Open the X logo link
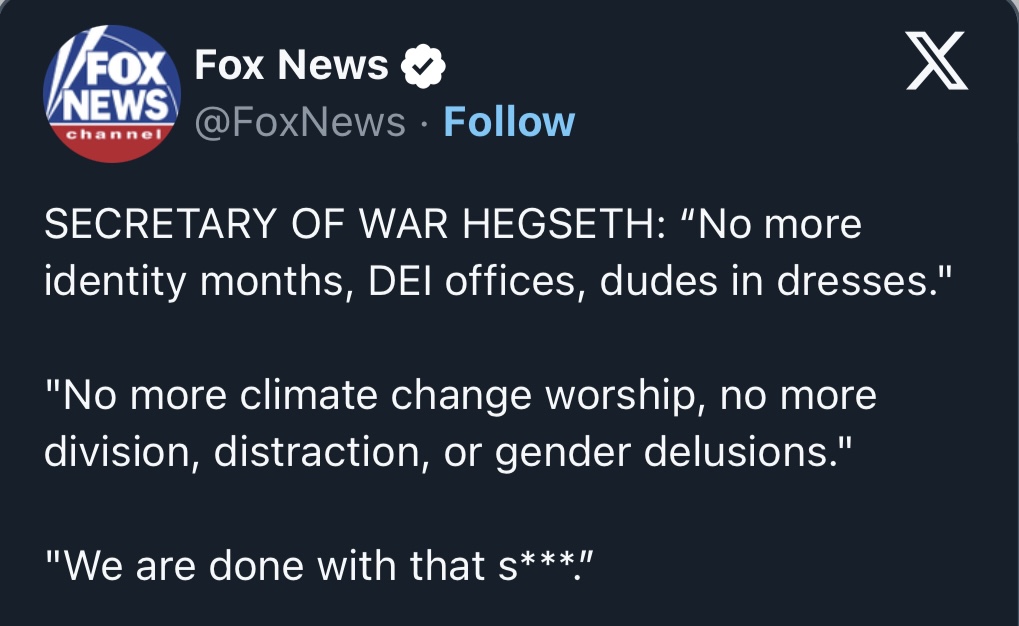The image size is (1019, 626). click(x=936, y=61)
